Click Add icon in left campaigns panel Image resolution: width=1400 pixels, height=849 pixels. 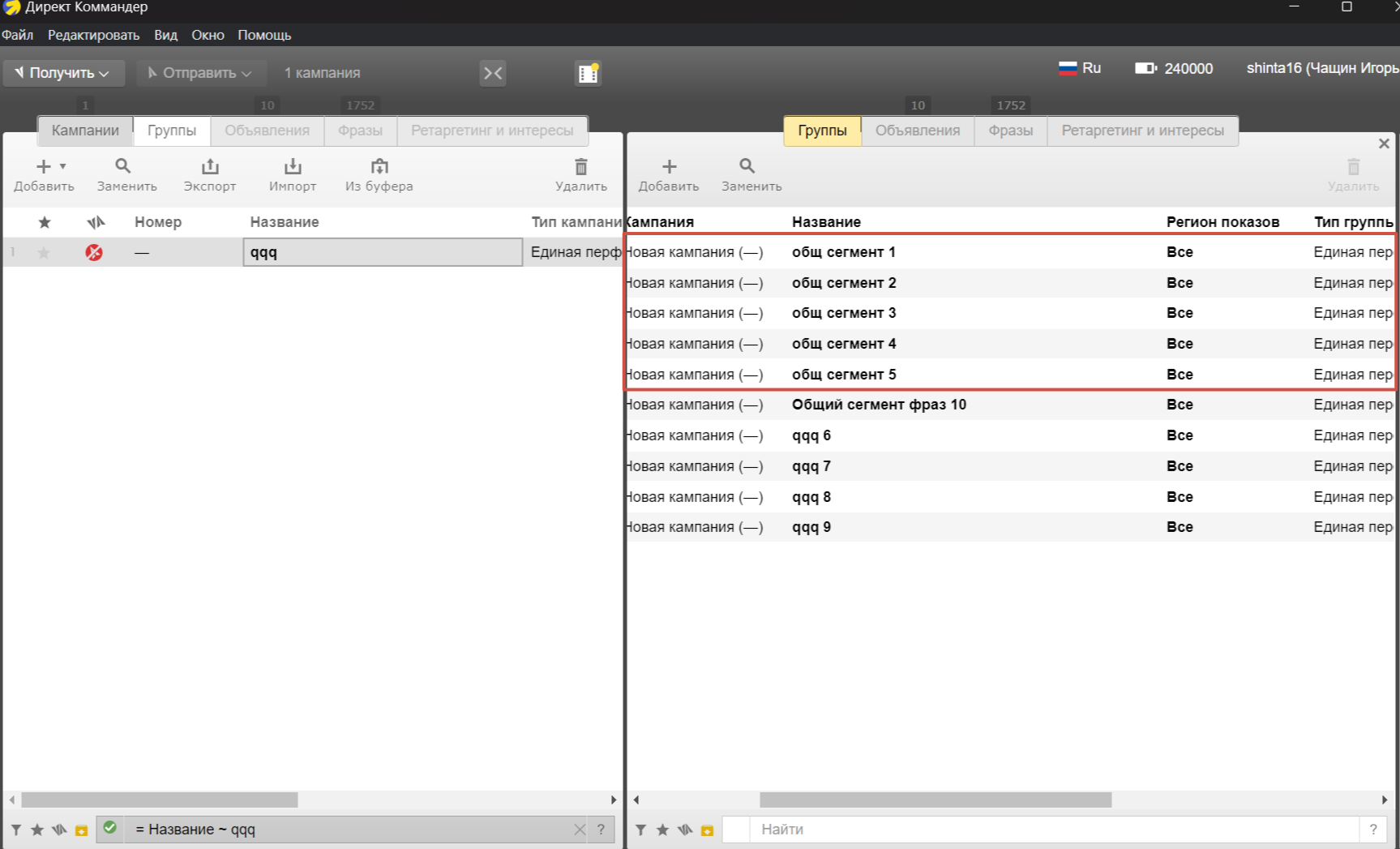[44, 166]
